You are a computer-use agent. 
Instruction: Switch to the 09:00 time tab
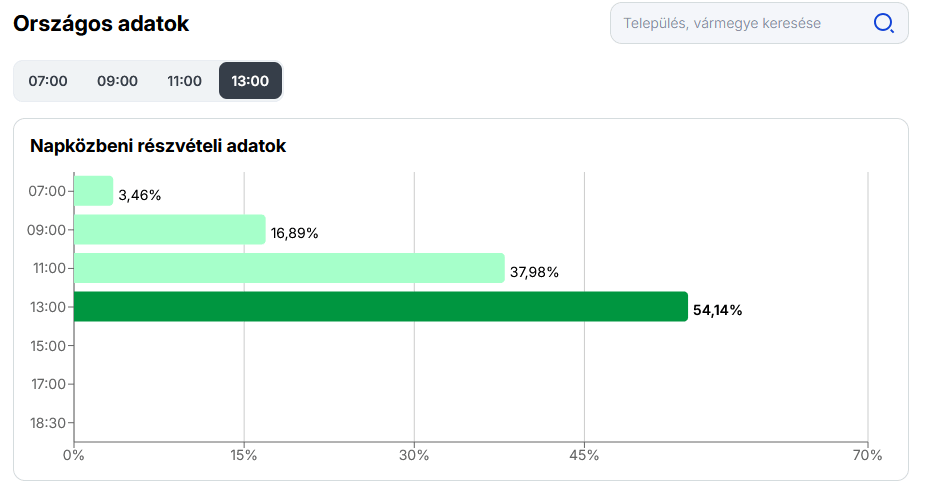(x=117, y=81)
